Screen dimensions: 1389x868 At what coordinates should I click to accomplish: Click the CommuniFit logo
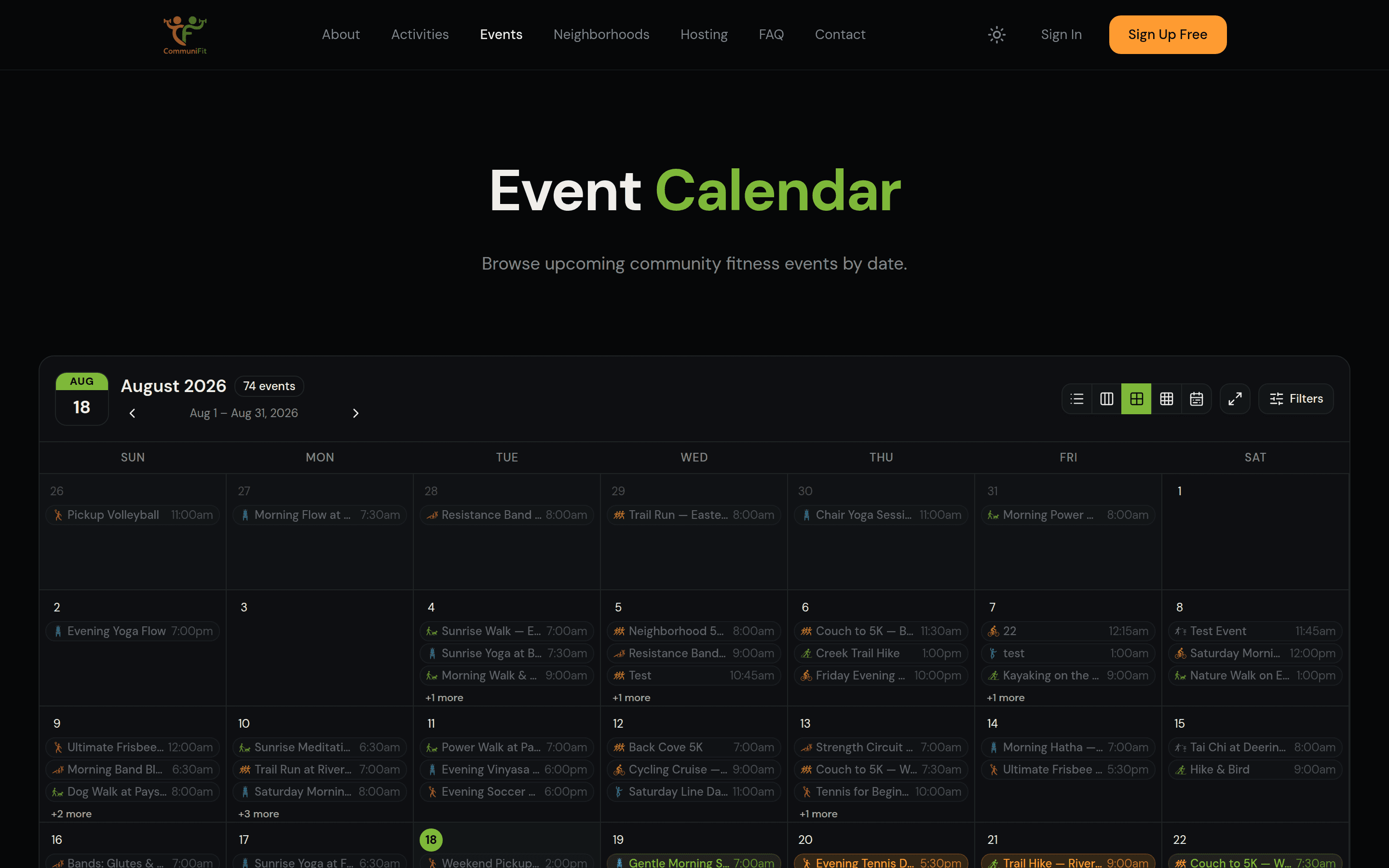(185, 34)
